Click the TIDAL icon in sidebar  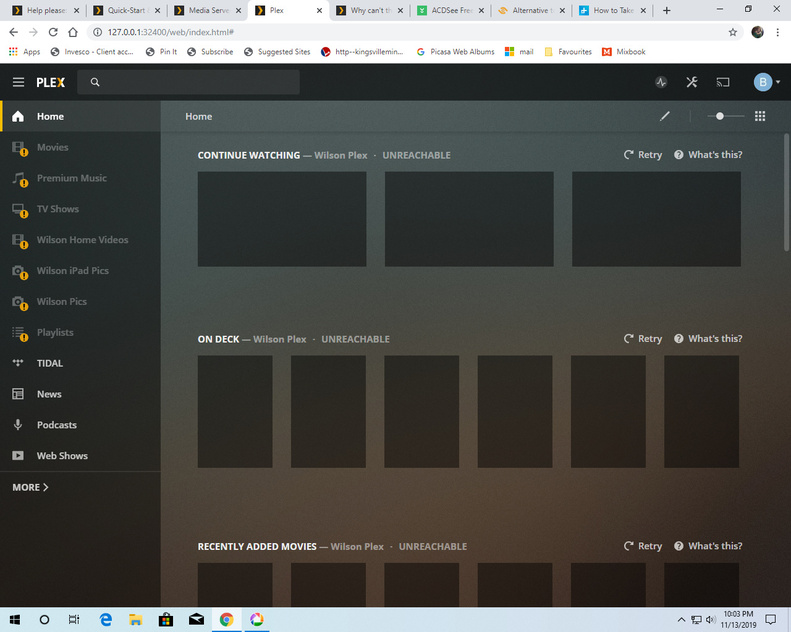pyautogui.click(x=18, y=363)
